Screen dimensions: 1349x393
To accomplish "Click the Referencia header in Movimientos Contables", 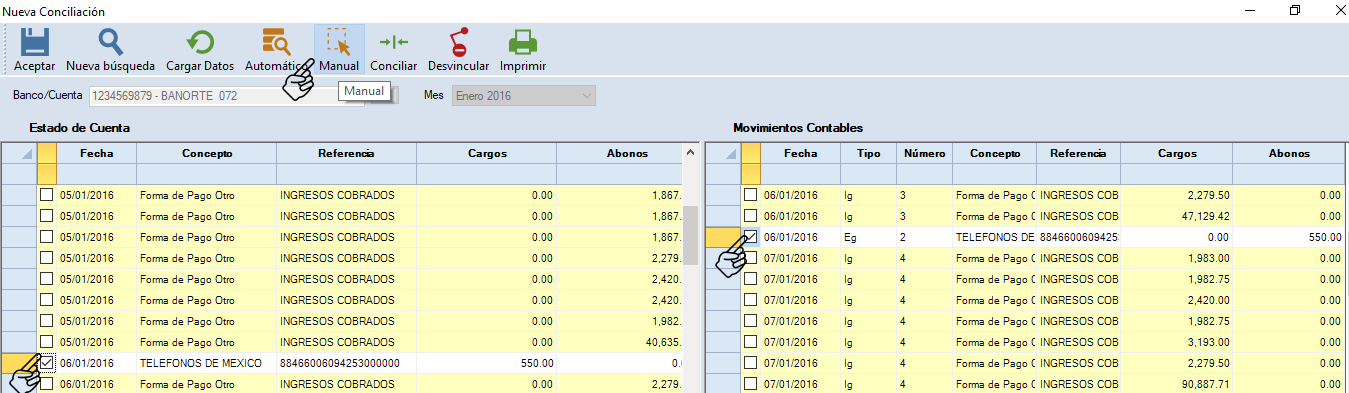I will coord(1078,154).
